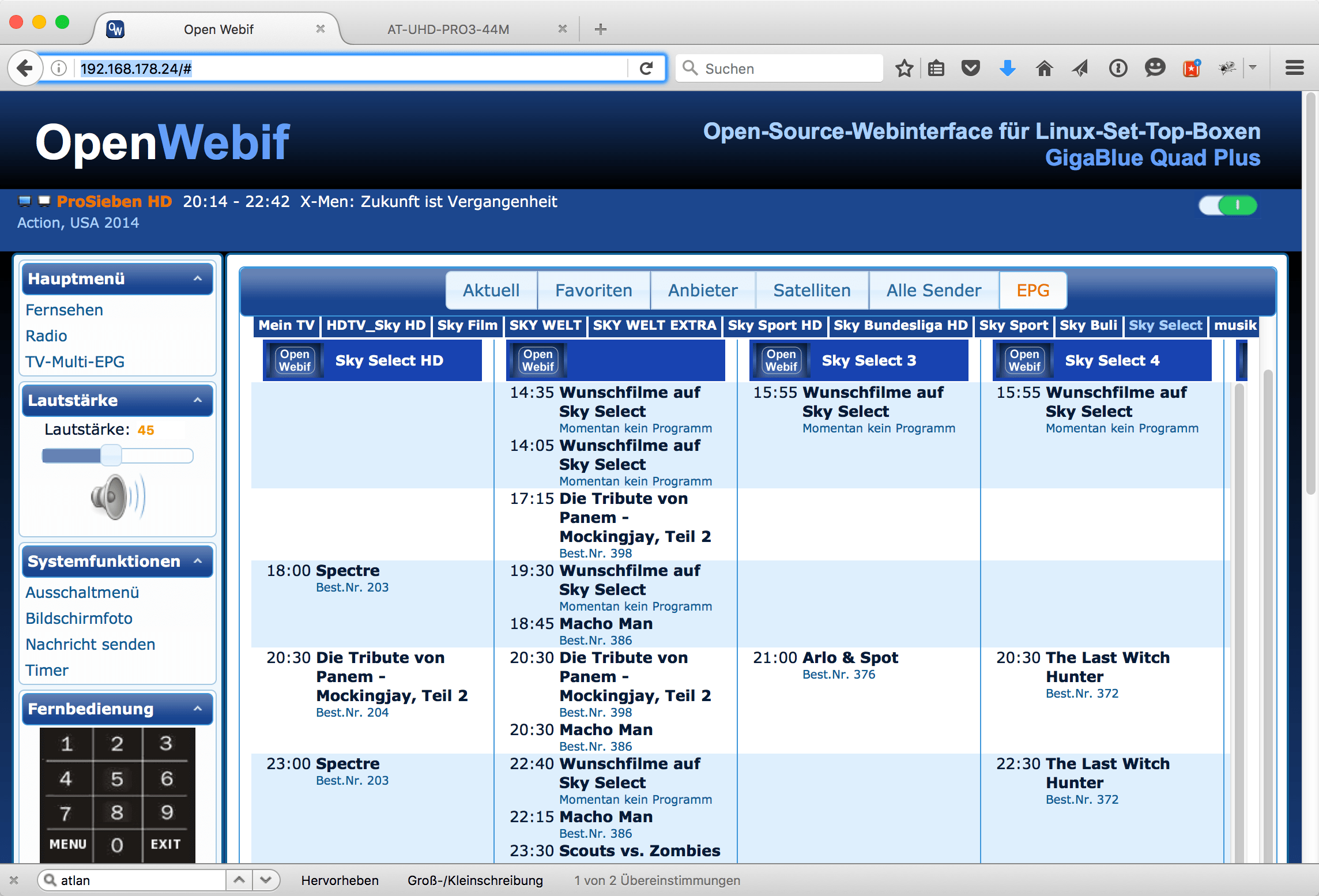Jump to next find match arrow
Screen dimensions: 1319x896
(266, 880)
